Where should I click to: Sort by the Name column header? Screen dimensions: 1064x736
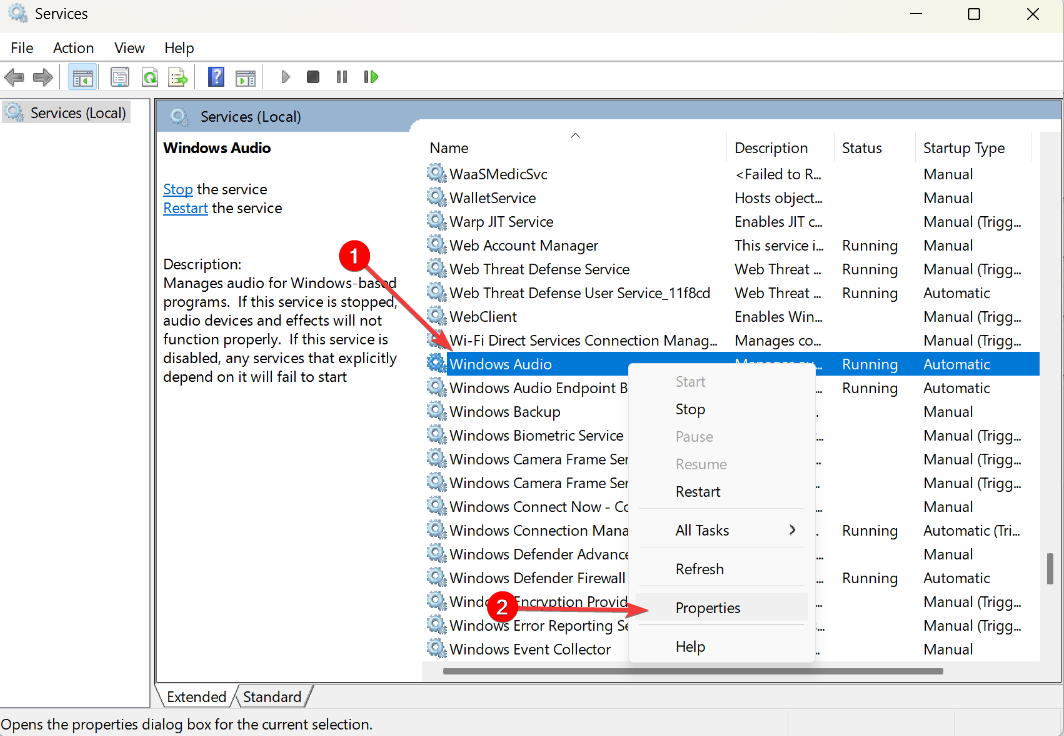point(575,148)
